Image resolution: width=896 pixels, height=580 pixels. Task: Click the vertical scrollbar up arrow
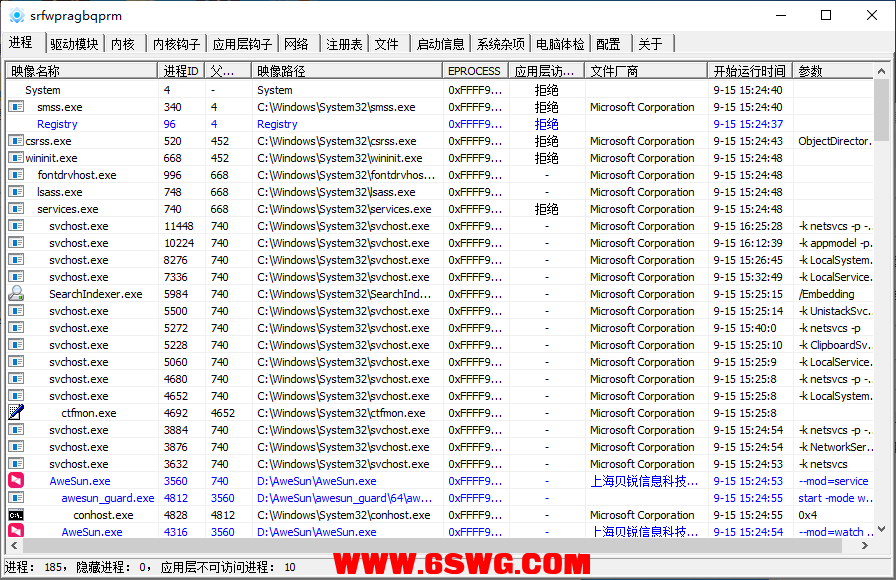pyautogui.click(x=881, y=71)
